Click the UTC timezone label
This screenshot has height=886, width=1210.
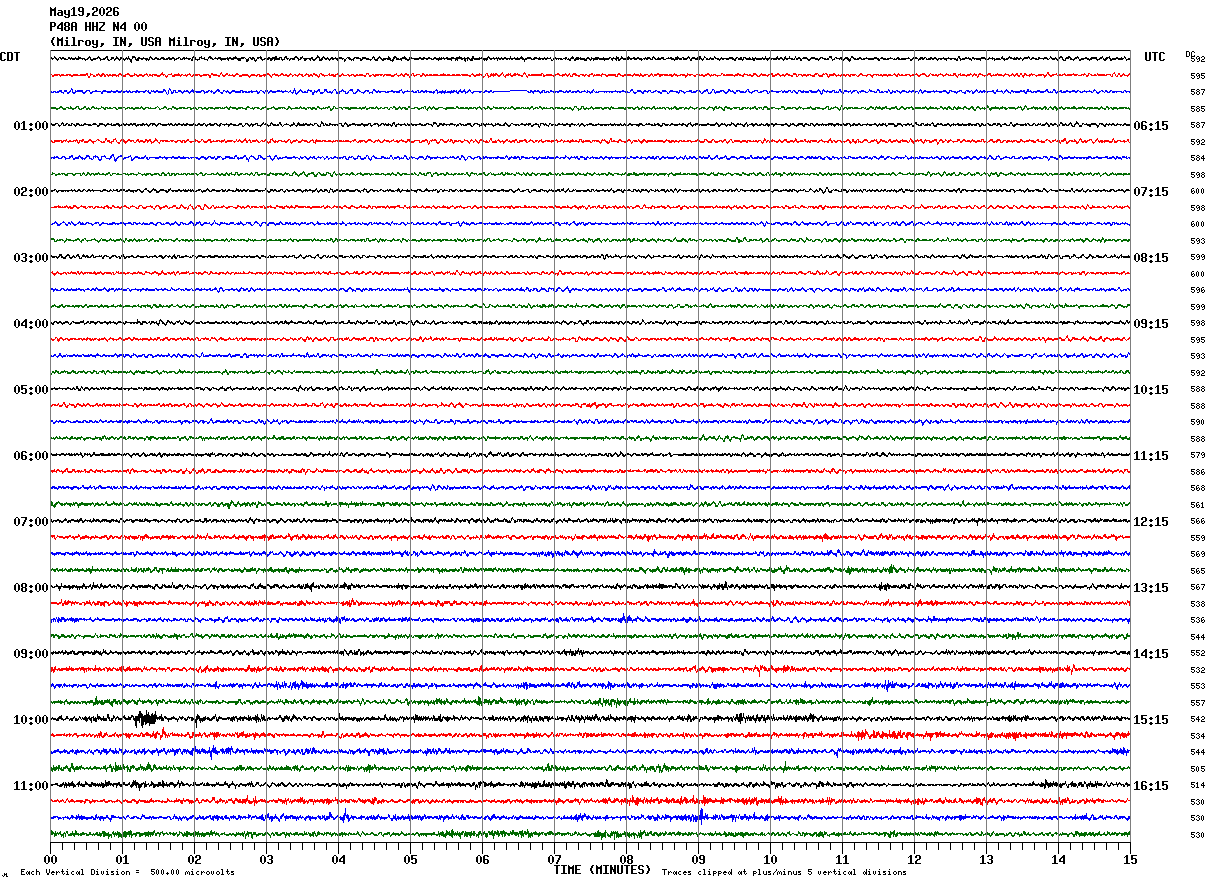(1155, 57)
